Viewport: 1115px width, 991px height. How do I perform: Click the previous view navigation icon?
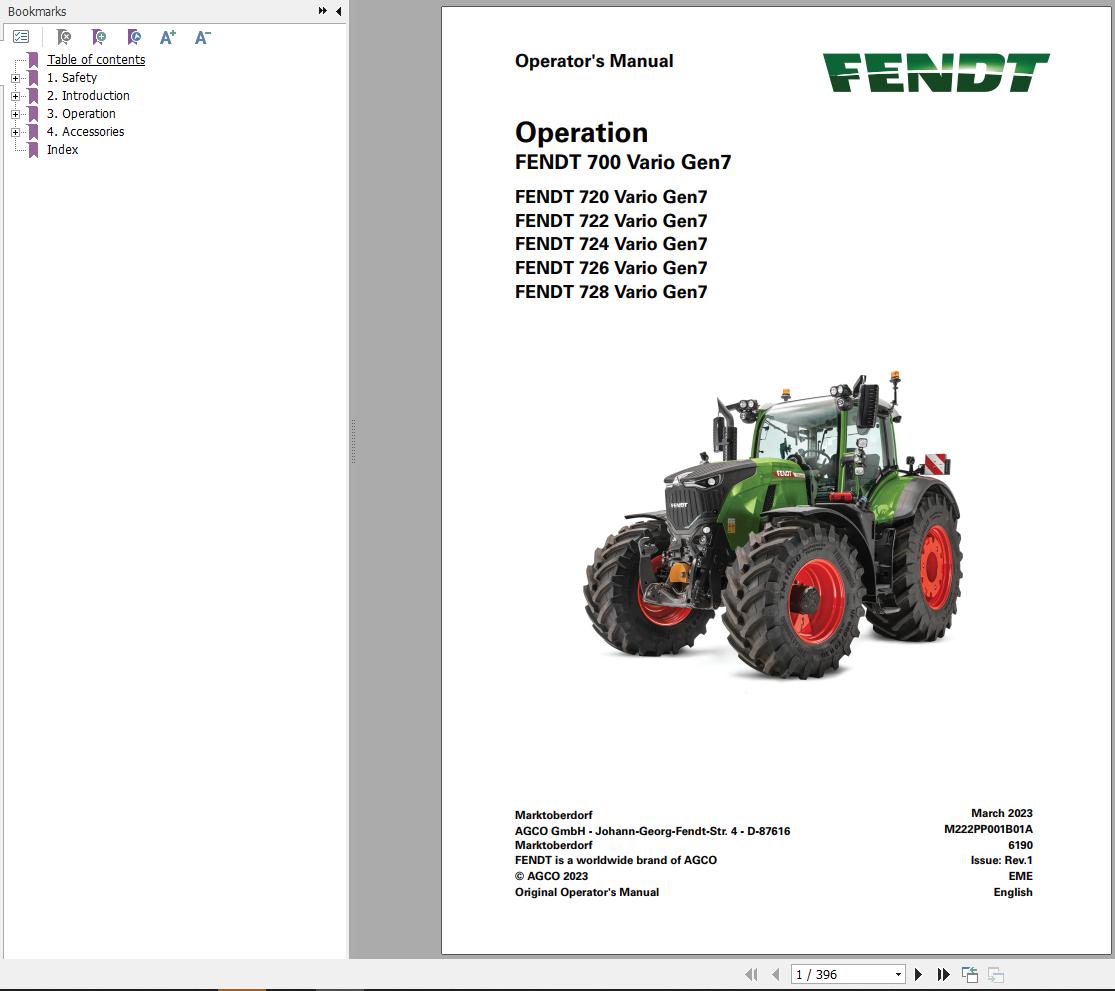tap(970, 975)
